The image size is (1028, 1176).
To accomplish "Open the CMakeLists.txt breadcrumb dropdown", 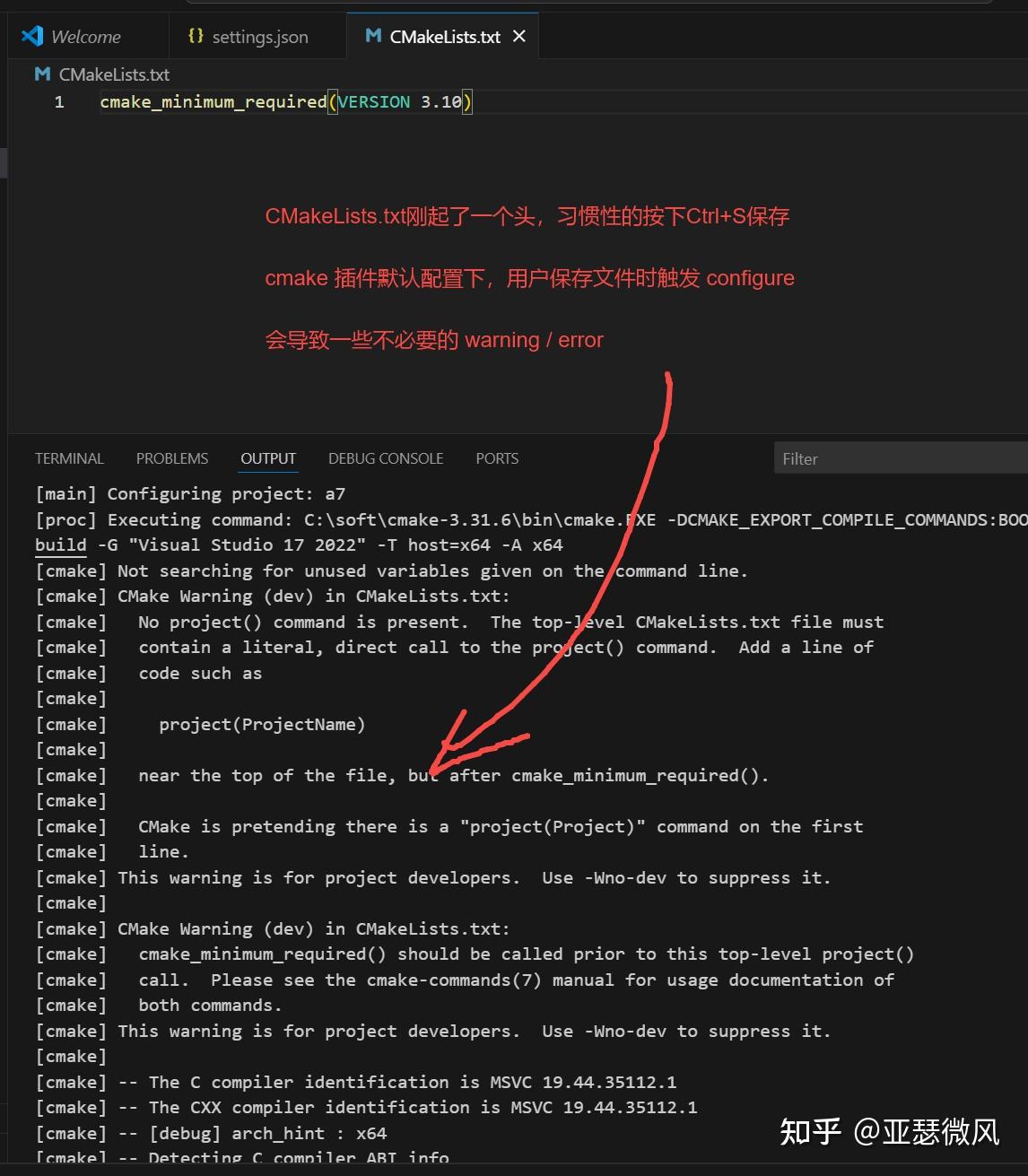I will (113, 74).
